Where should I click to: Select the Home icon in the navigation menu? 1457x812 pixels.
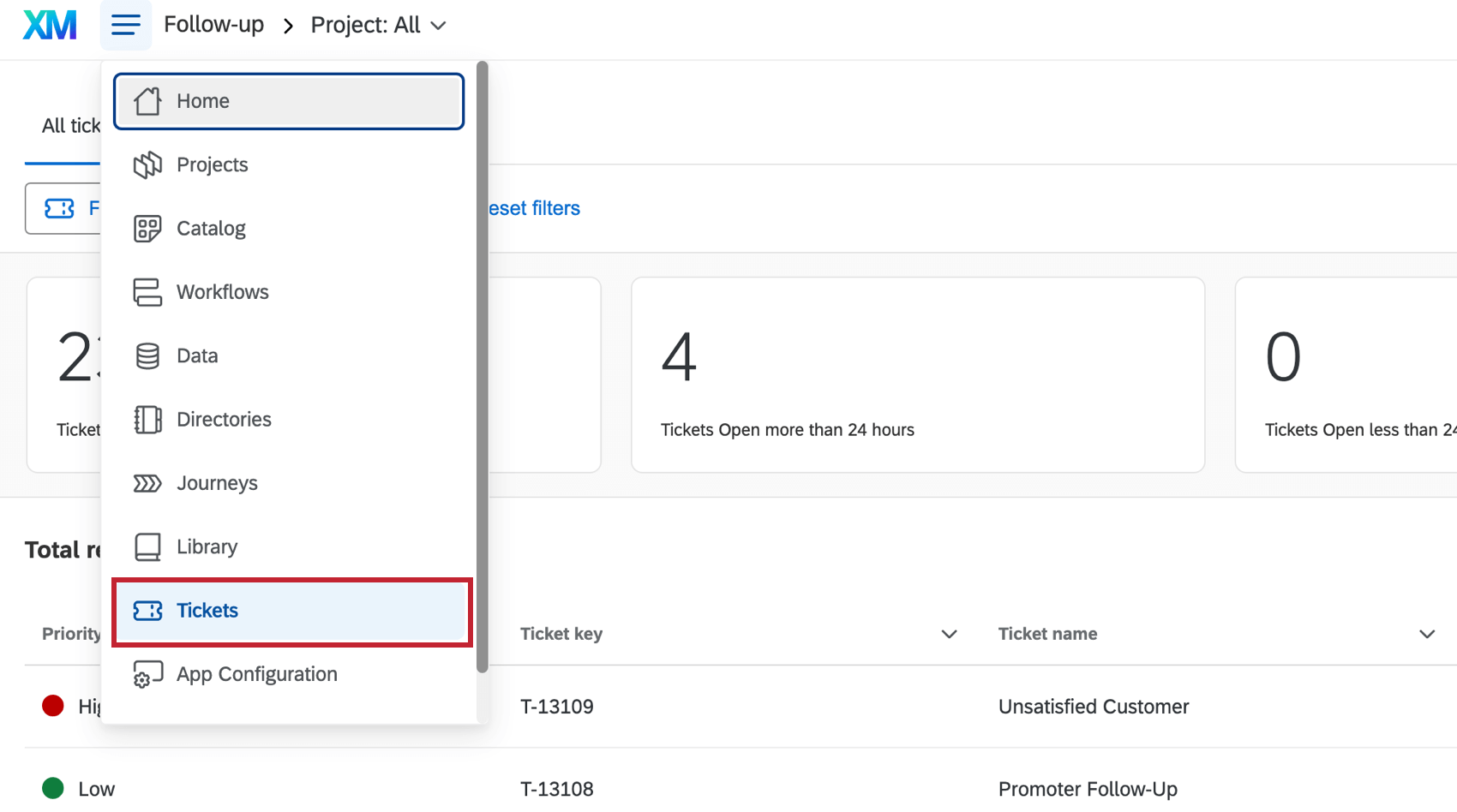point(147,100)
